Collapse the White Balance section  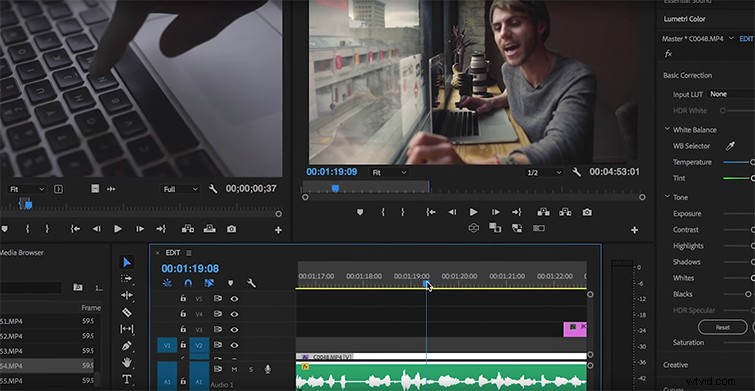pos(668,129)
